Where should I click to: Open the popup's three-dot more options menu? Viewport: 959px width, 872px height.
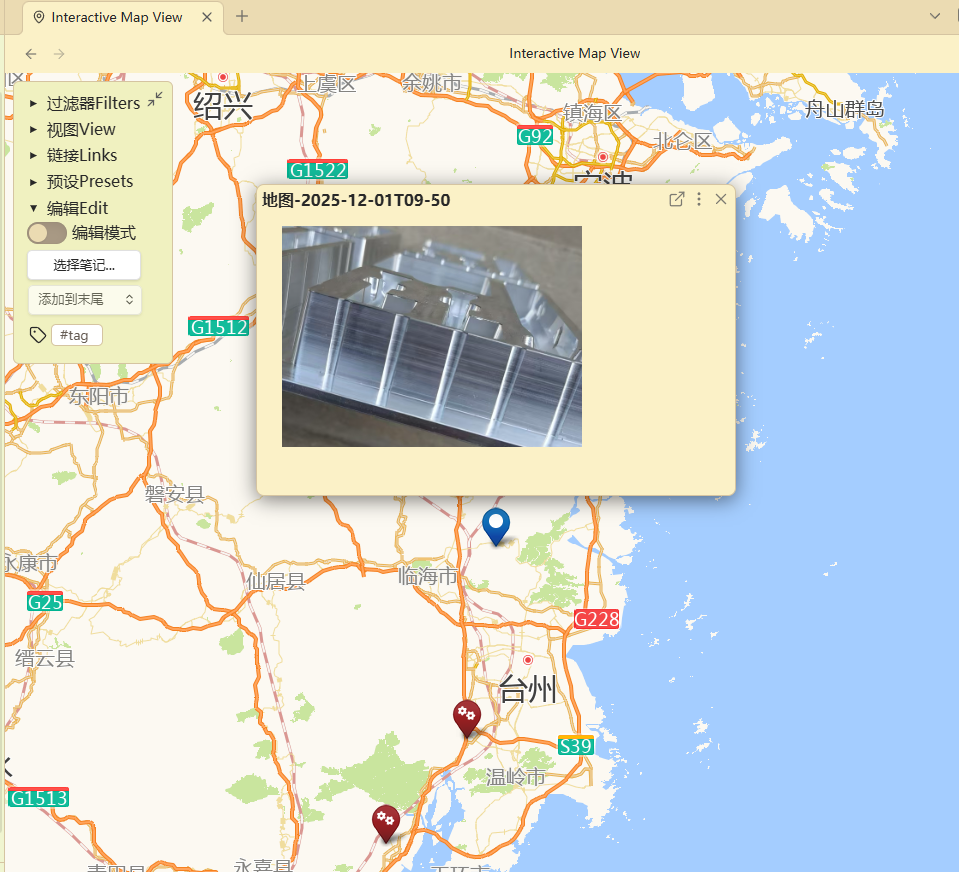(699, 199)
